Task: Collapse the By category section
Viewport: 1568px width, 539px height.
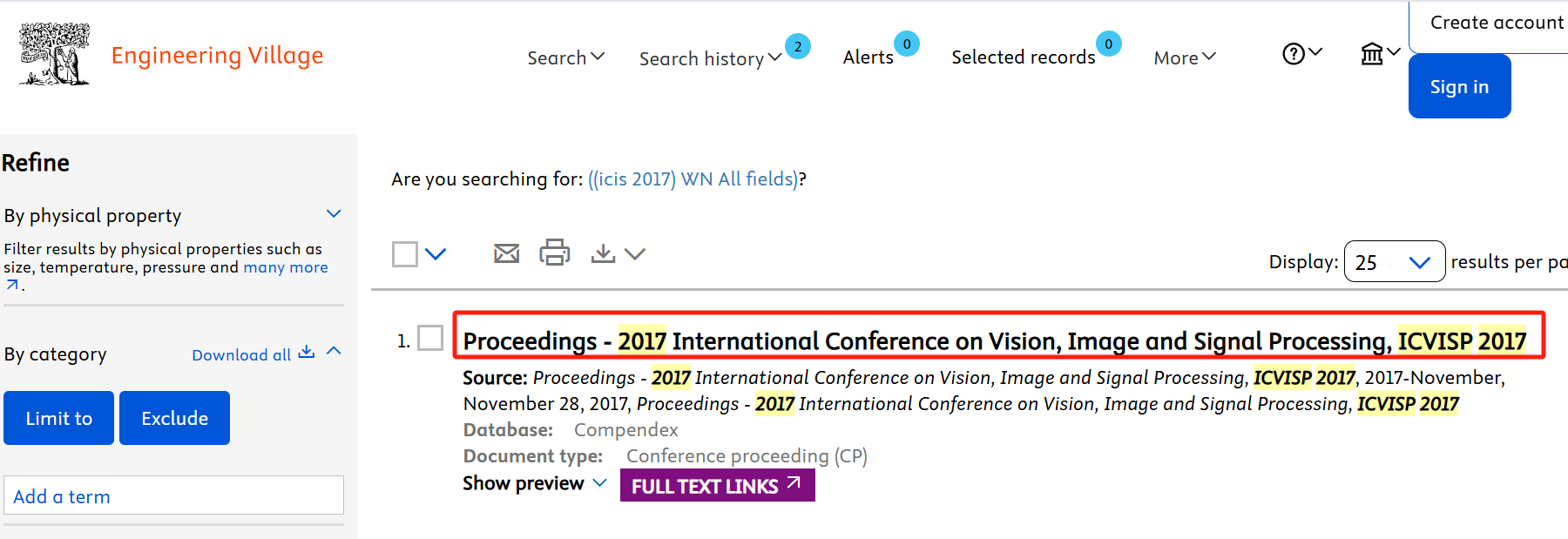Action: [x=334, y=351]
